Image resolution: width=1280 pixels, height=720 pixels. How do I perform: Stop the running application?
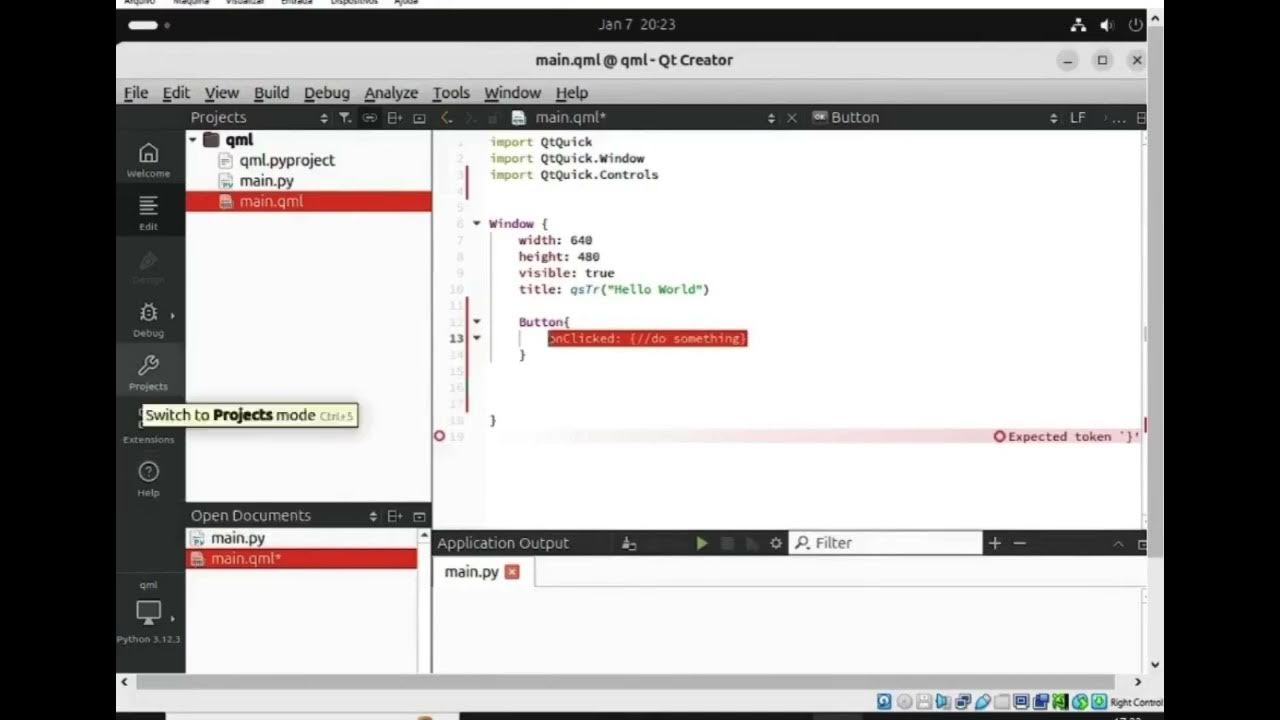pyautogui.click(x=727, y=543)
